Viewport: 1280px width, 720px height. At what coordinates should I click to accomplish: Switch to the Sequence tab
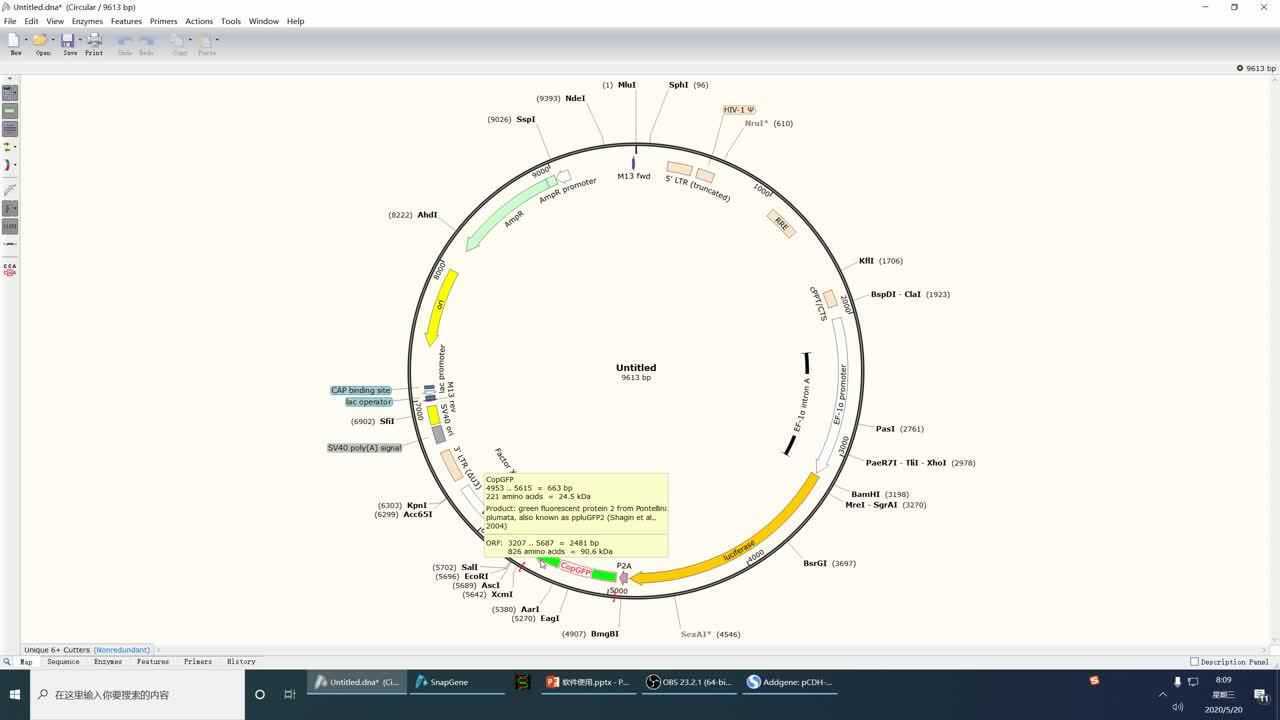click(x=63, y=662)
